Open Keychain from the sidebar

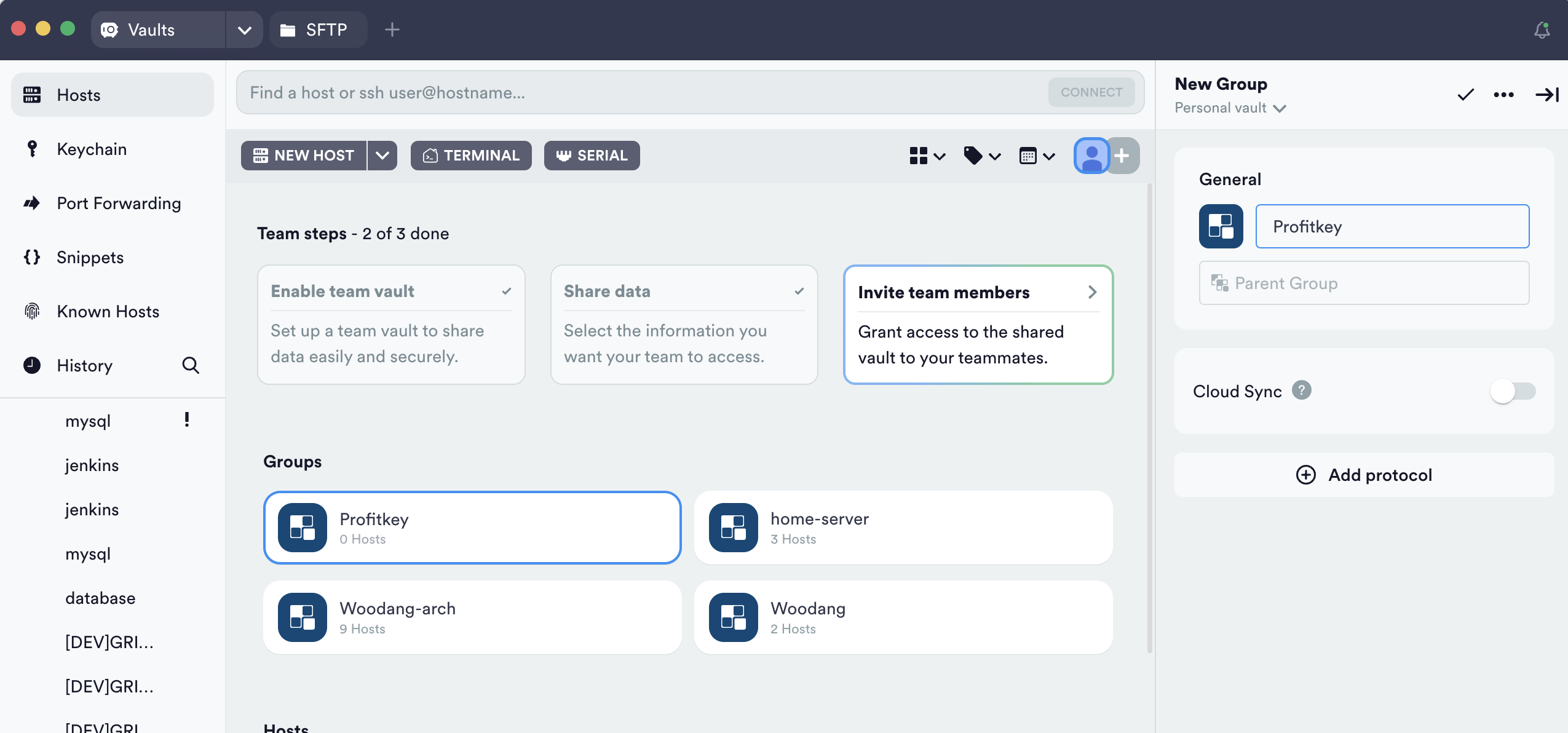click(x=91, y=149)
